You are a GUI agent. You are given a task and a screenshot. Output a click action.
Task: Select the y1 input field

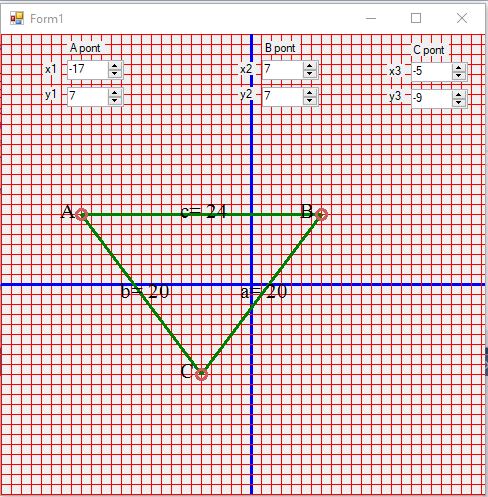88,97
